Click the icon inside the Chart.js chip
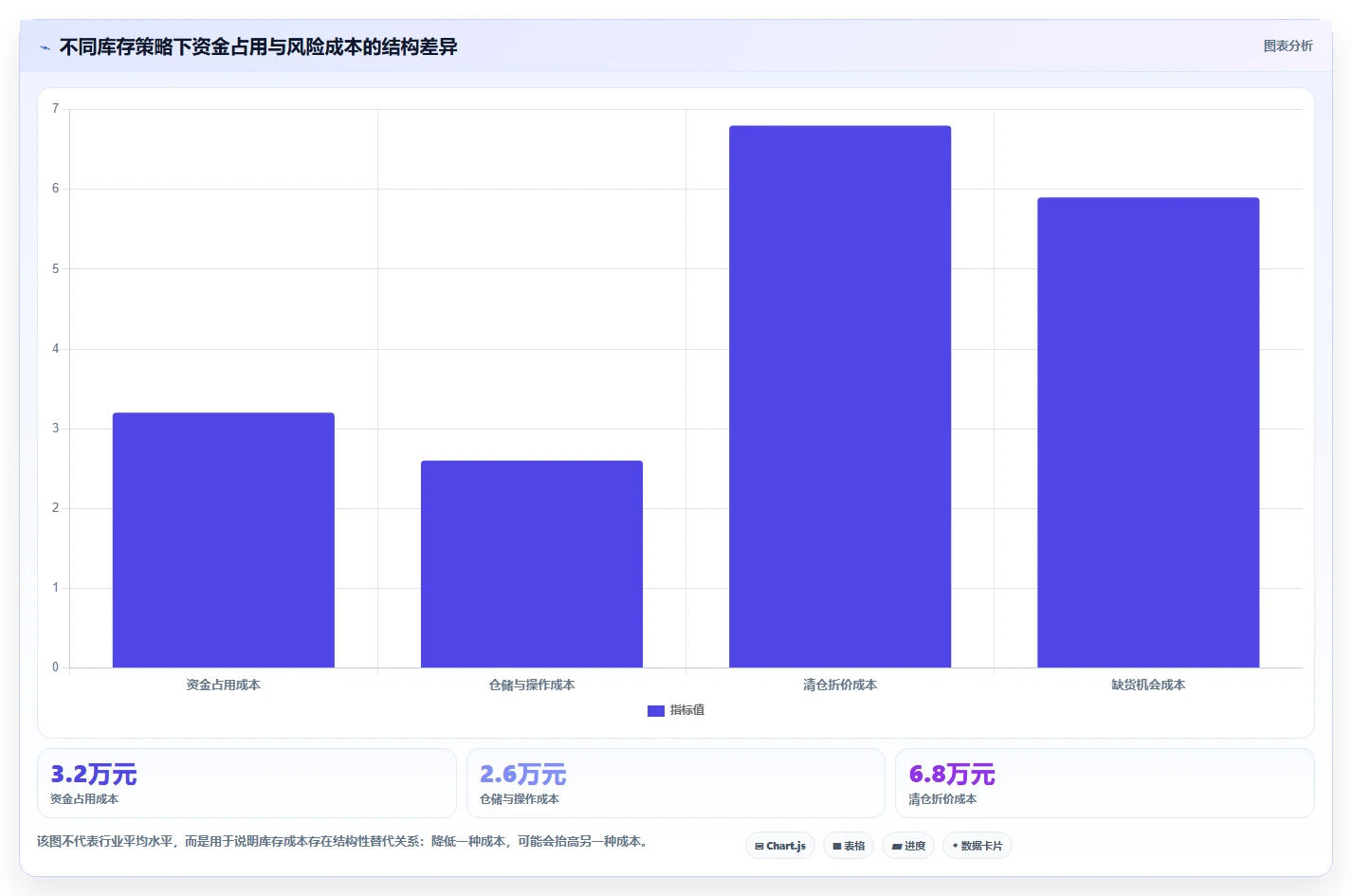 pos(759,847)
